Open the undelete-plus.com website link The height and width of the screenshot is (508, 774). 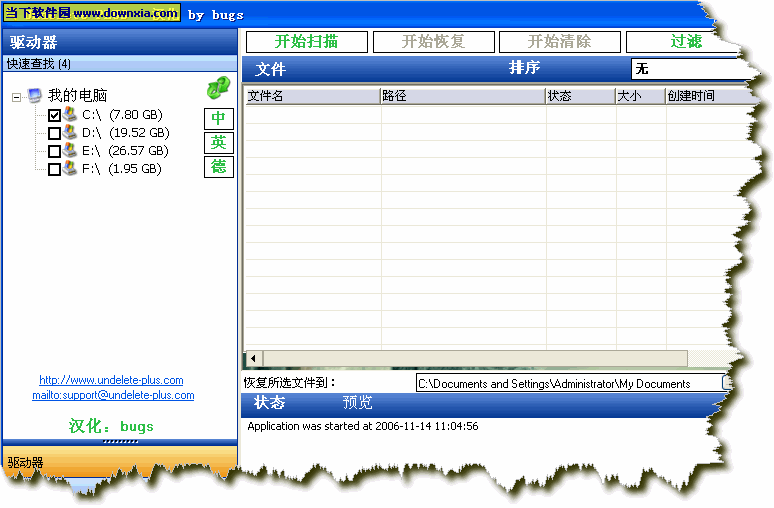click(x=111, y=380)
